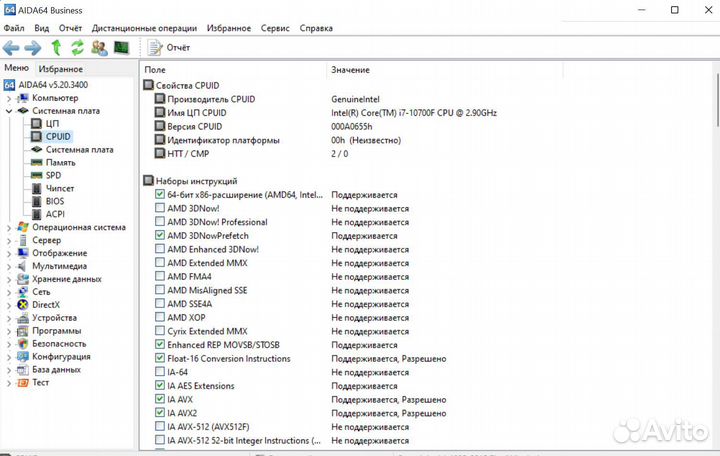Open the Вид menu
The image size is (720, 456).
pos(41,28)
